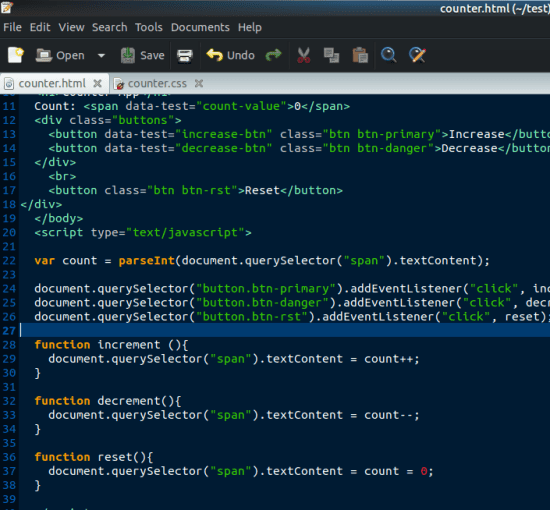Create a new document with the toolbar icon
Viewport: 550px width, 510px height.
click(16, 55)
